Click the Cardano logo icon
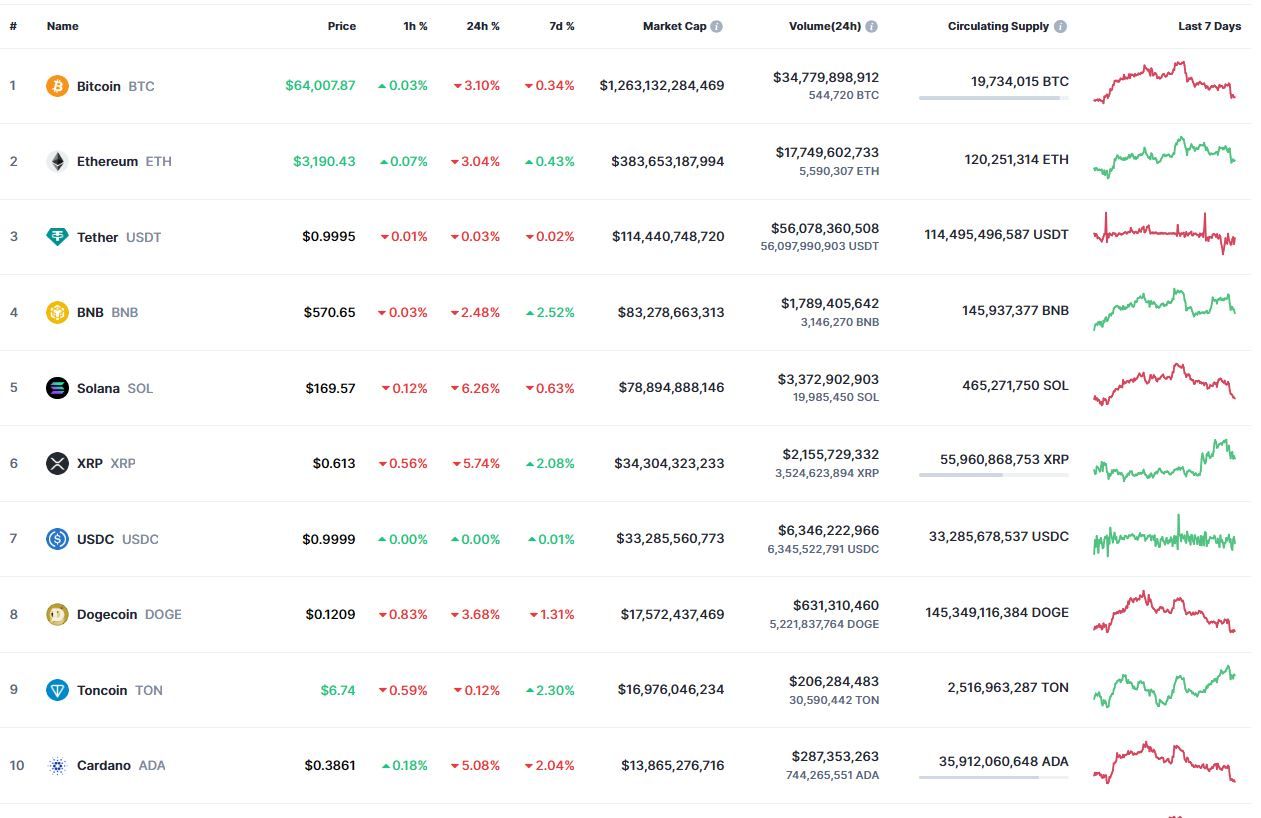The height and width of the screenshot is (818, 1261). (57, 765)
